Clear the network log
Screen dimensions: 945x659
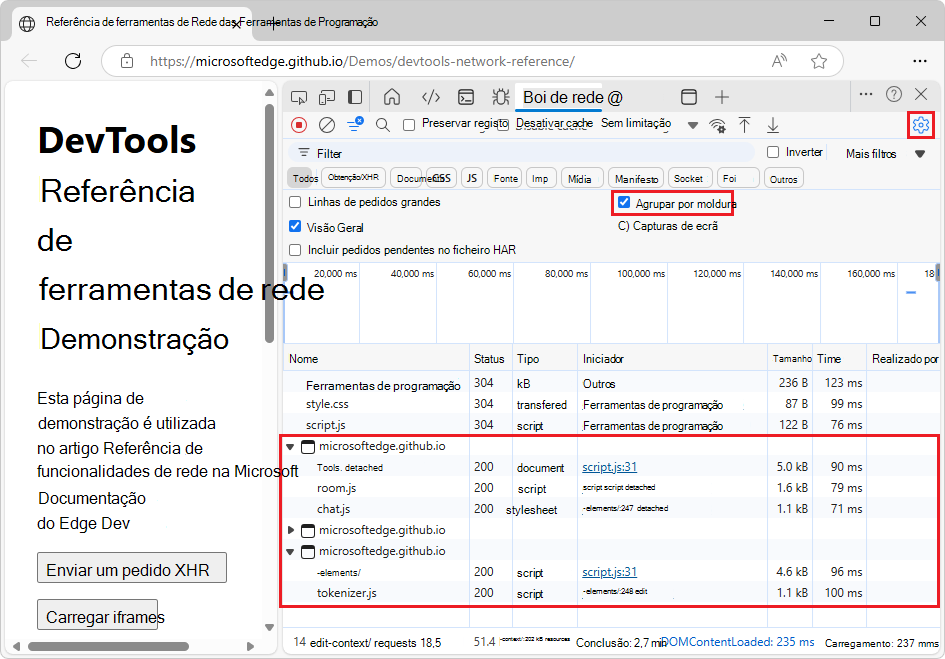(325, 123)
